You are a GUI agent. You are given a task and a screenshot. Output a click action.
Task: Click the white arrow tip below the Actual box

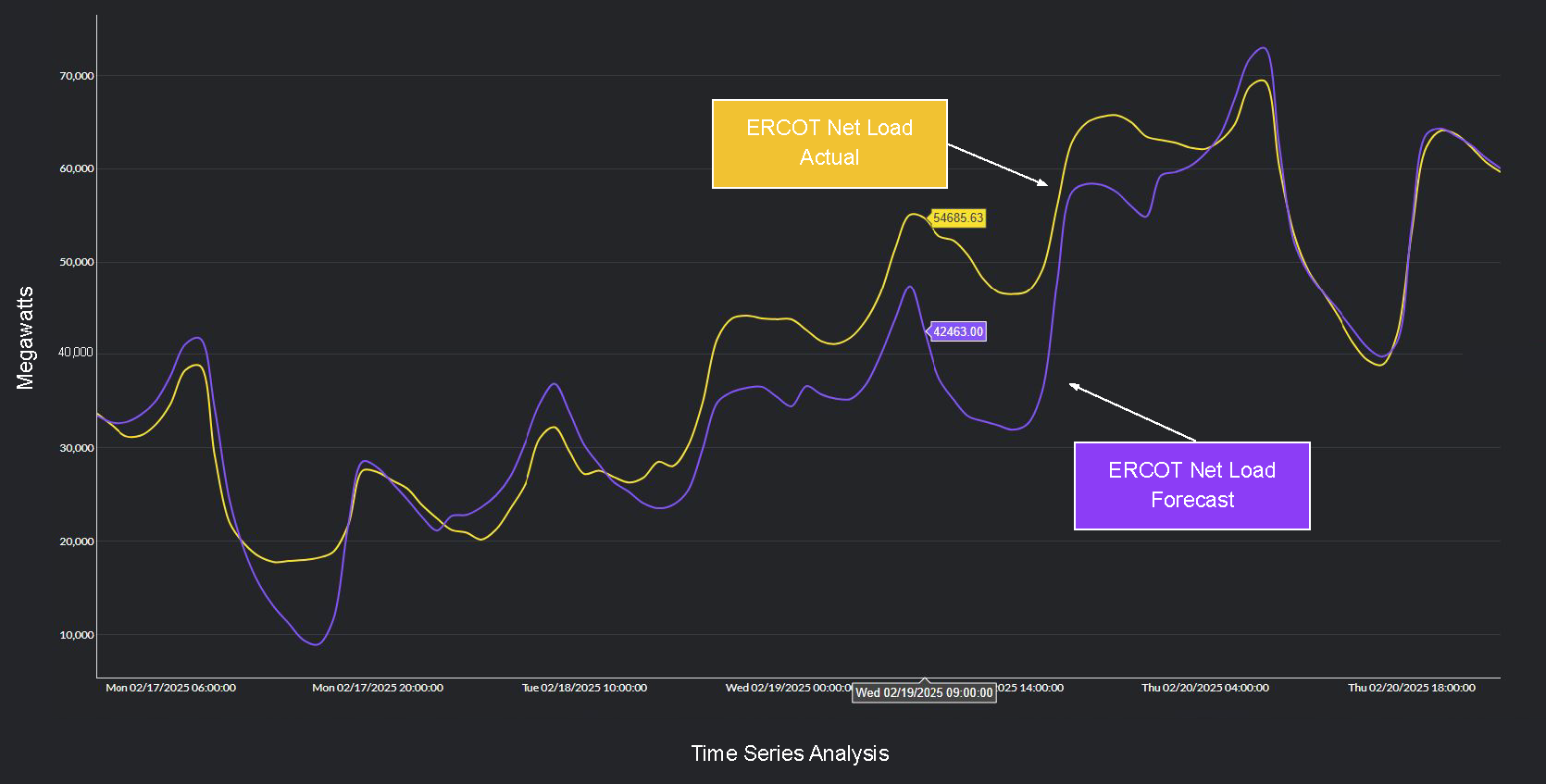pyautogui.click(x=1045, y=184)
